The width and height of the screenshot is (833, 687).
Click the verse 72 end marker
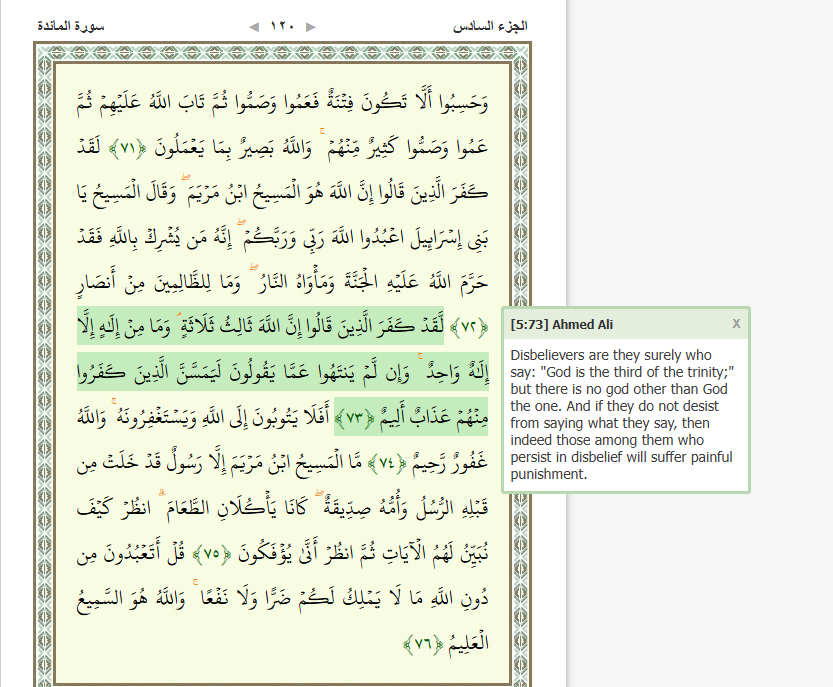(468, 325)
